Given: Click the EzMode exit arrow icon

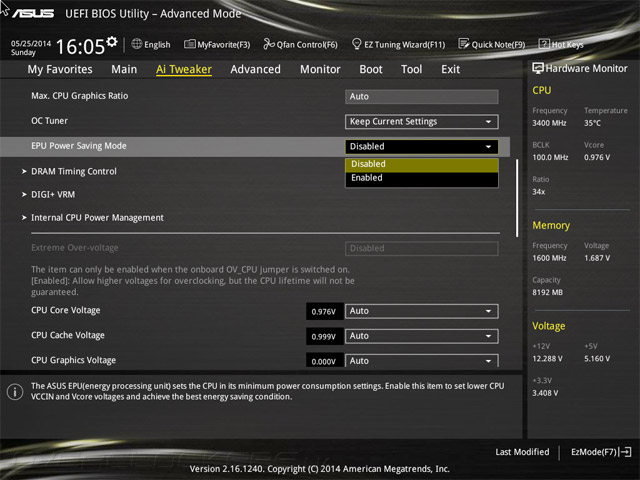Looking at the screenshot, I should [625, 452].
